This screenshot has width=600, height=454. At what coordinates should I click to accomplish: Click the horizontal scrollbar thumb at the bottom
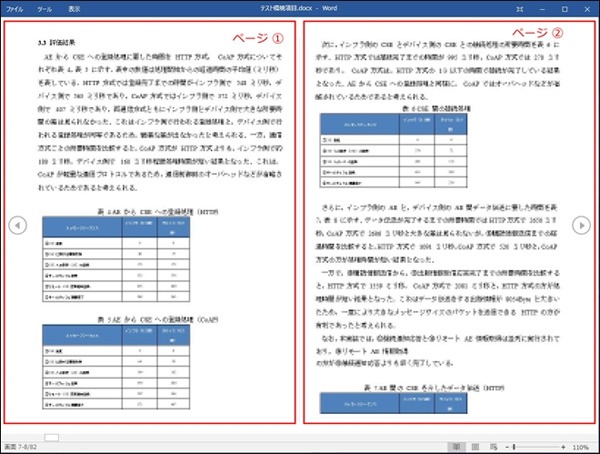[x=52, y=437]
